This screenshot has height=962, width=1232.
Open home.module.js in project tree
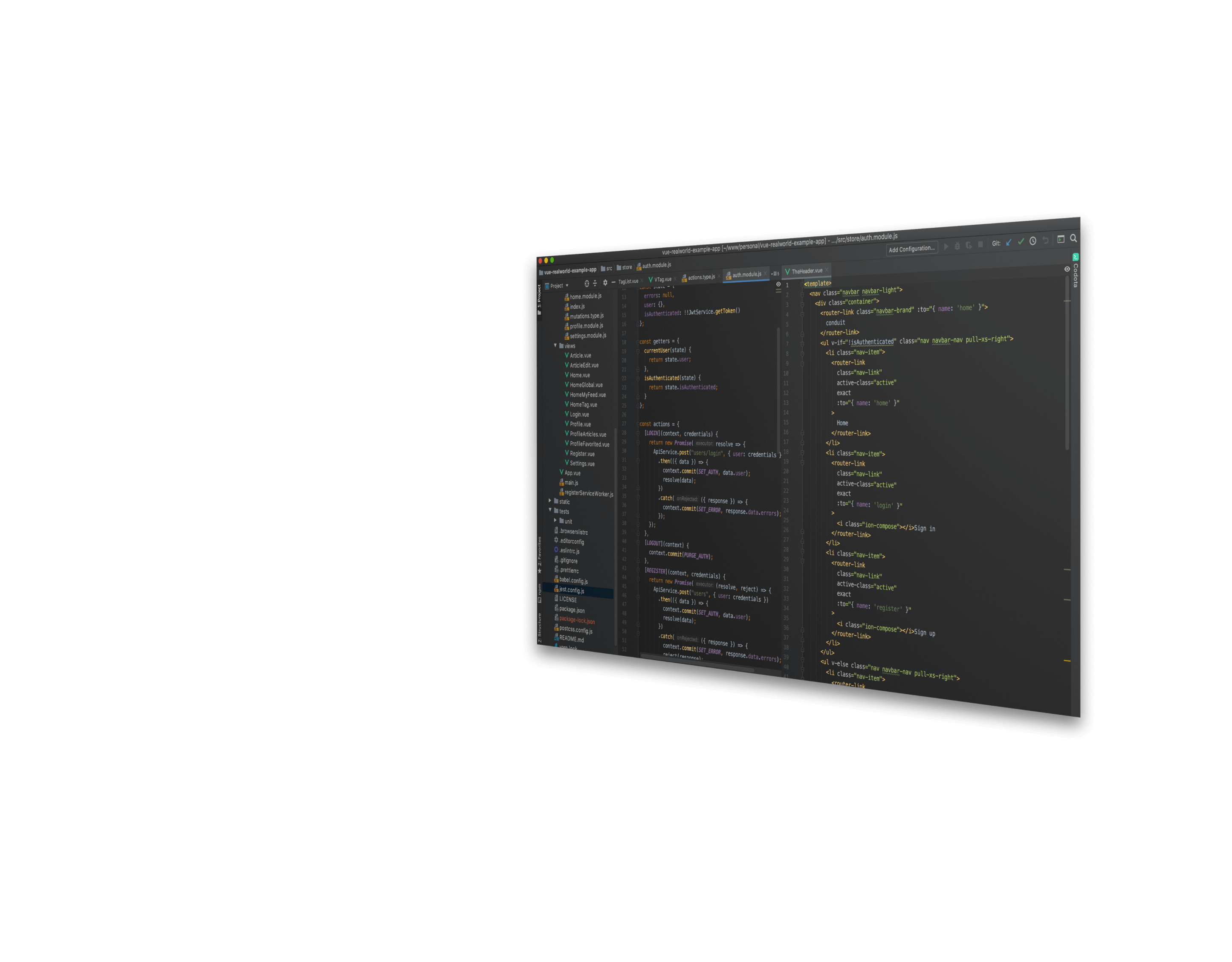click(583, 296)
